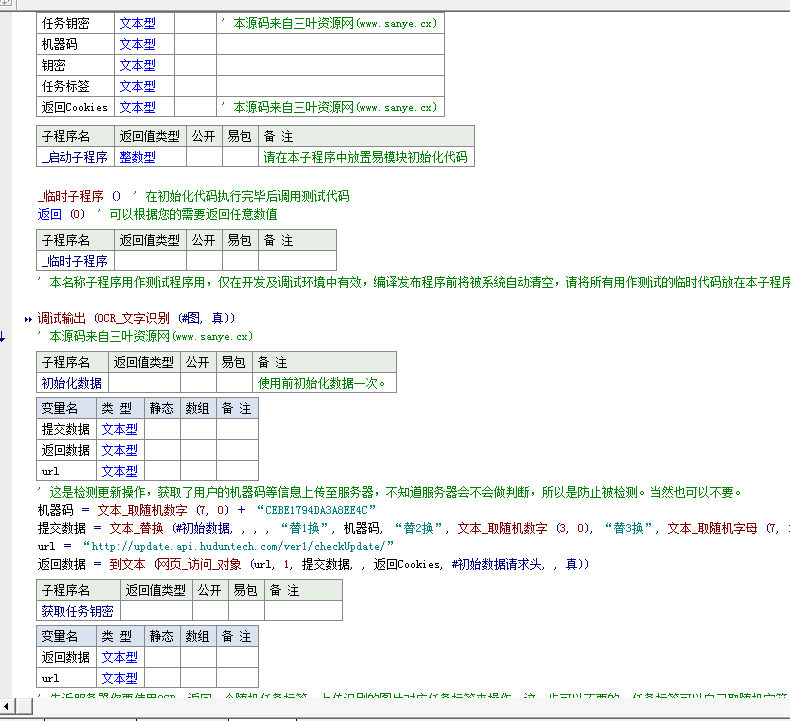Screen dimensions: 790x721
Task: Click the sanye.cx comment in 任务钥密 row
Action: pyautogui.click(x=329, y=23)
